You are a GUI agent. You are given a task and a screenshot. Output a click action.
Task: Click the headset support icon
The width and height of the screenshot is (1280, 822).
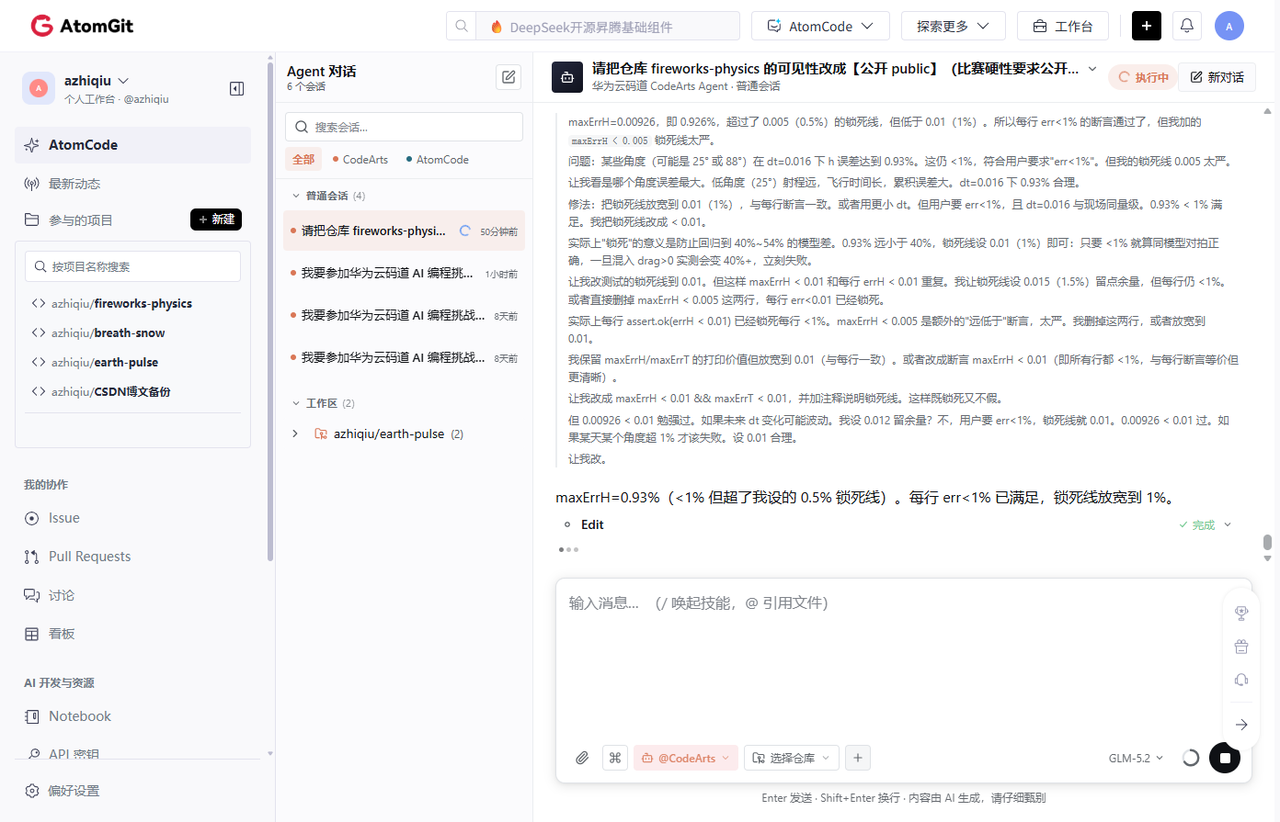pyautogui.click(x=1241, y=680)
